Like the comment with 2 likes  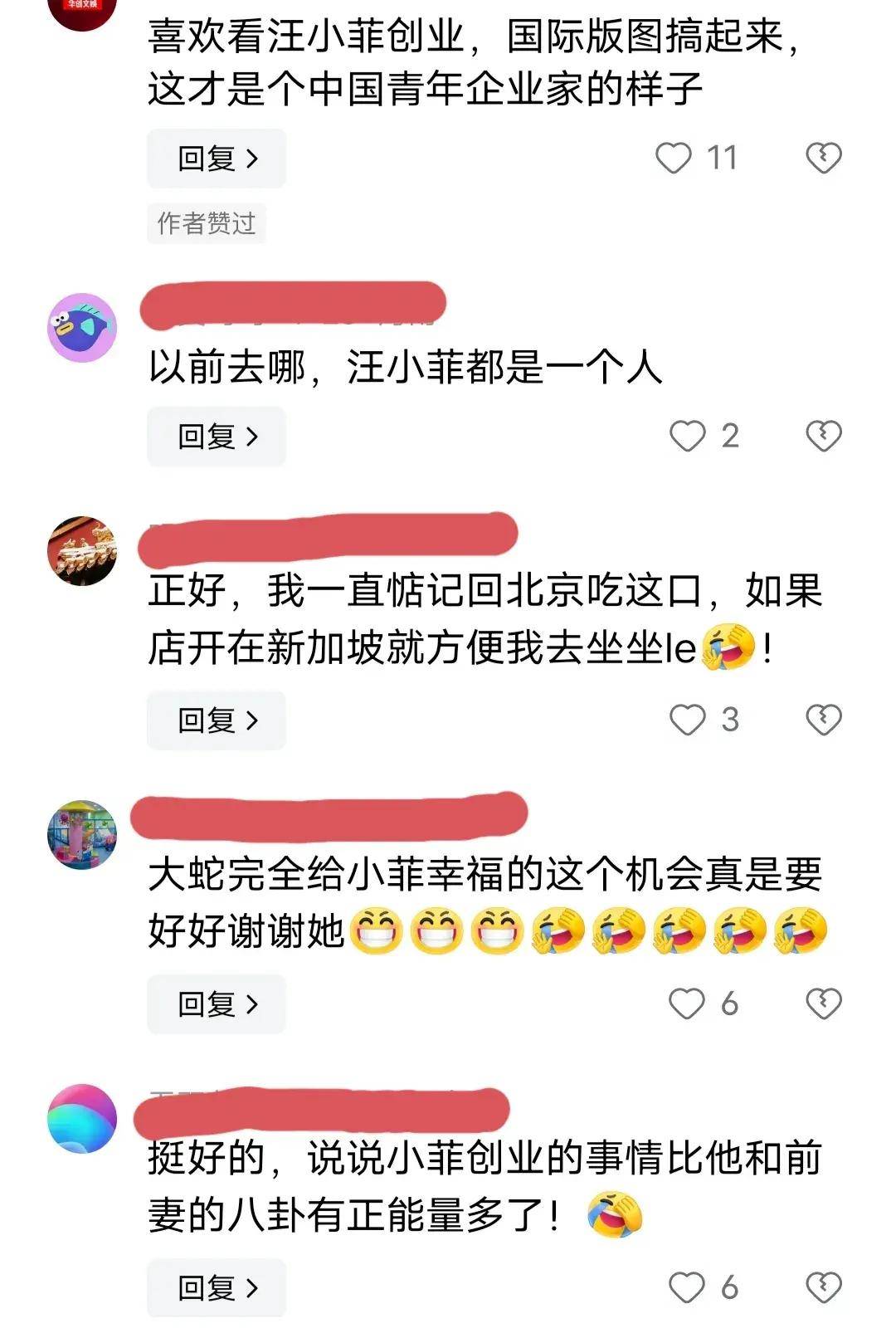click(687, 436)
